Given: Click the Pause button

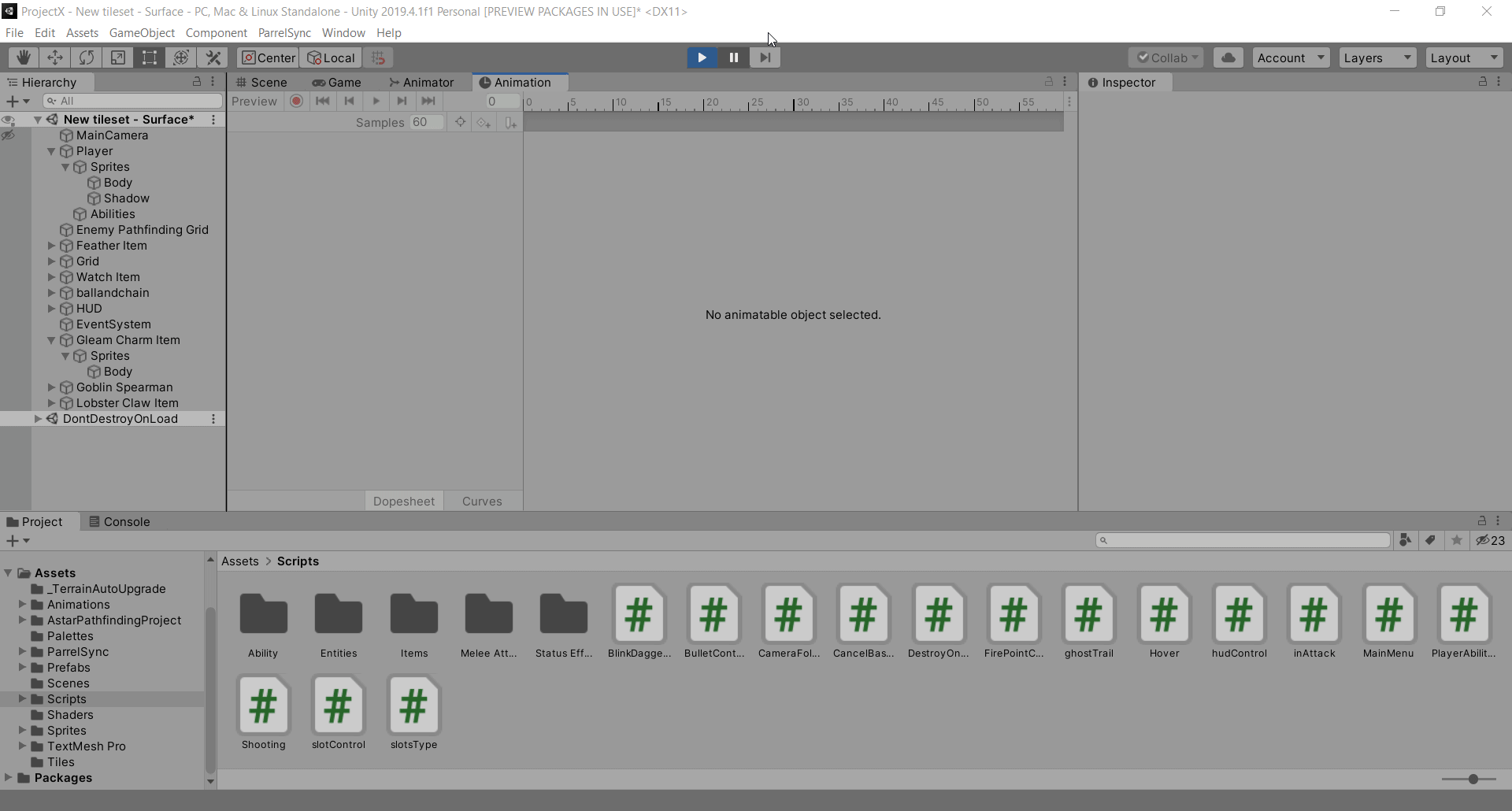Looking at the screenshot, I should coord(733,57).
